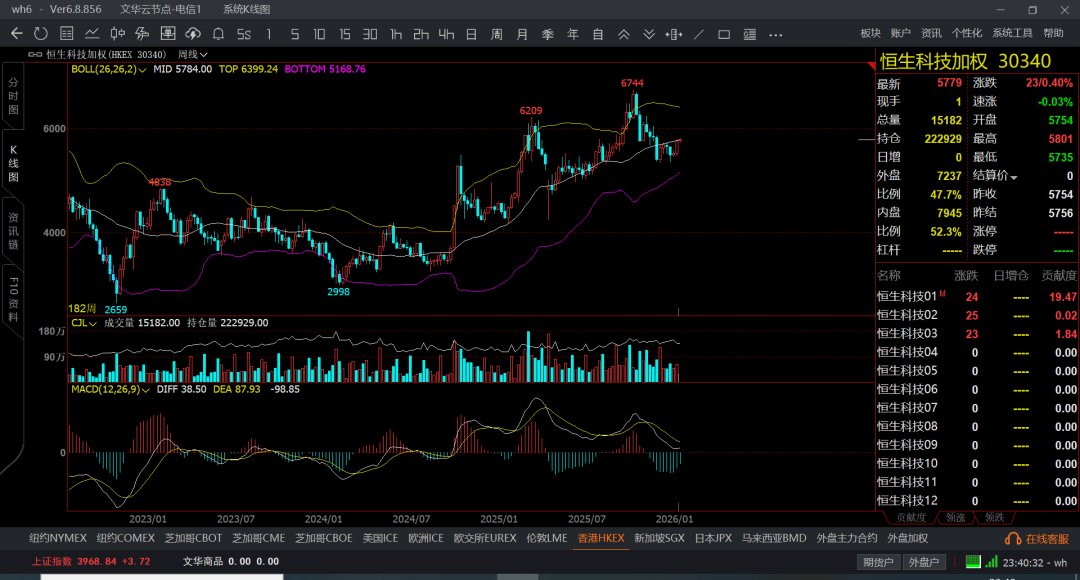The height and width of the screenshot is (580, 1080).
Task: Open the alert bell icon
Action: point(218,34)
